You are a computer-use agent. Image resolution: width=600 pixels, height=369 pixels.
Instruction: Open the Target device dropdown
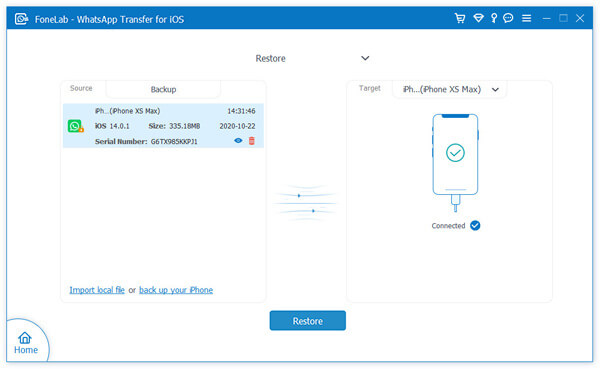[450, 89]
